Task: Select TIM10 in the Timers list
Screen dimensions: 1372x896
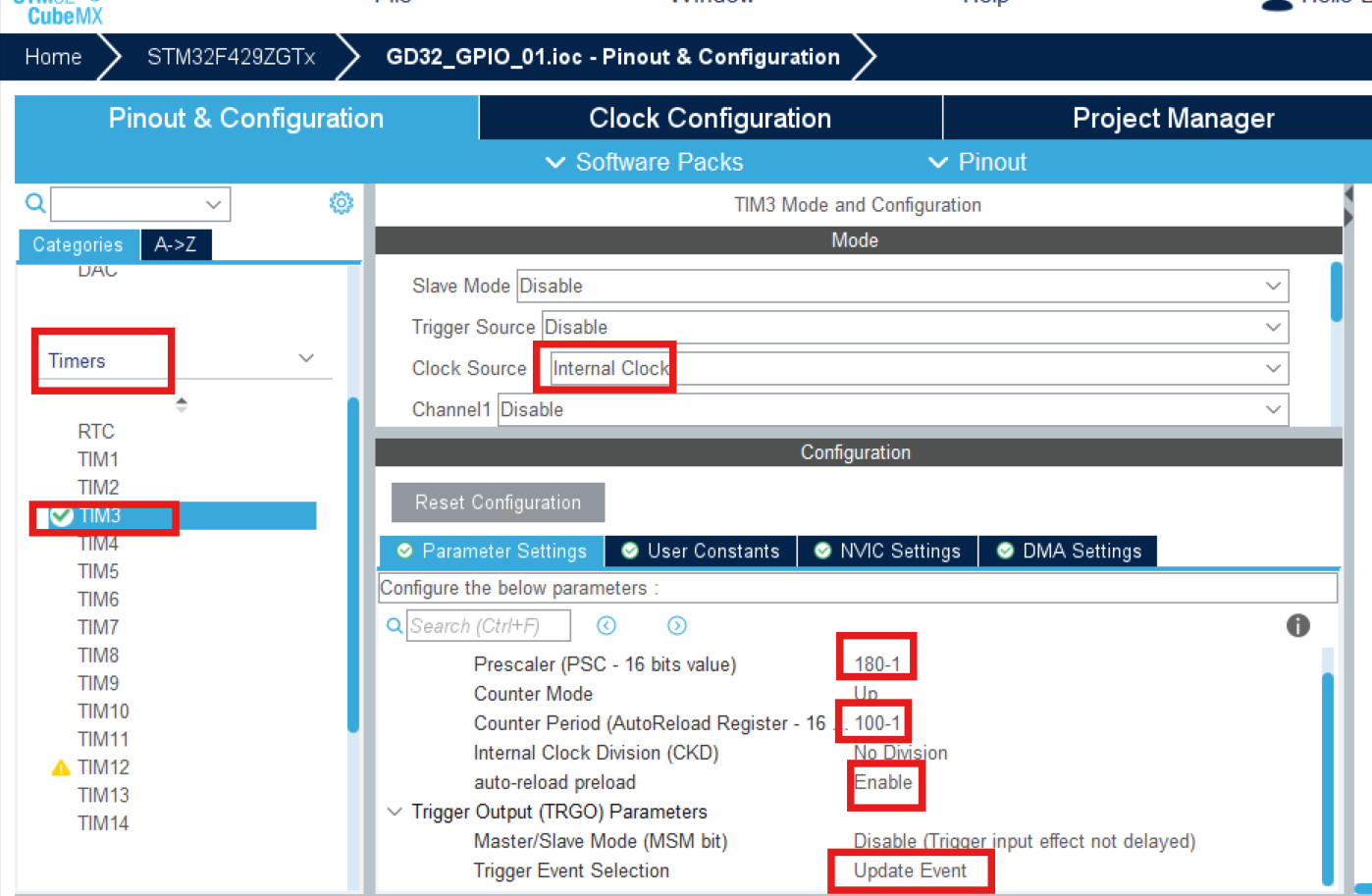Action: point(103,711)
